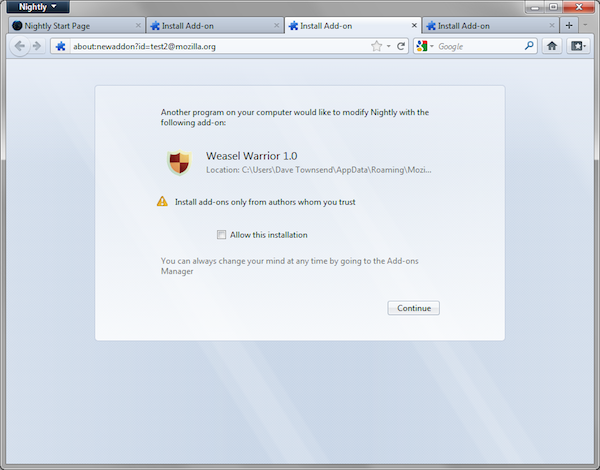Select the last Install Add-on tab
Screen dimensions: 600x470
pos(490,26)
